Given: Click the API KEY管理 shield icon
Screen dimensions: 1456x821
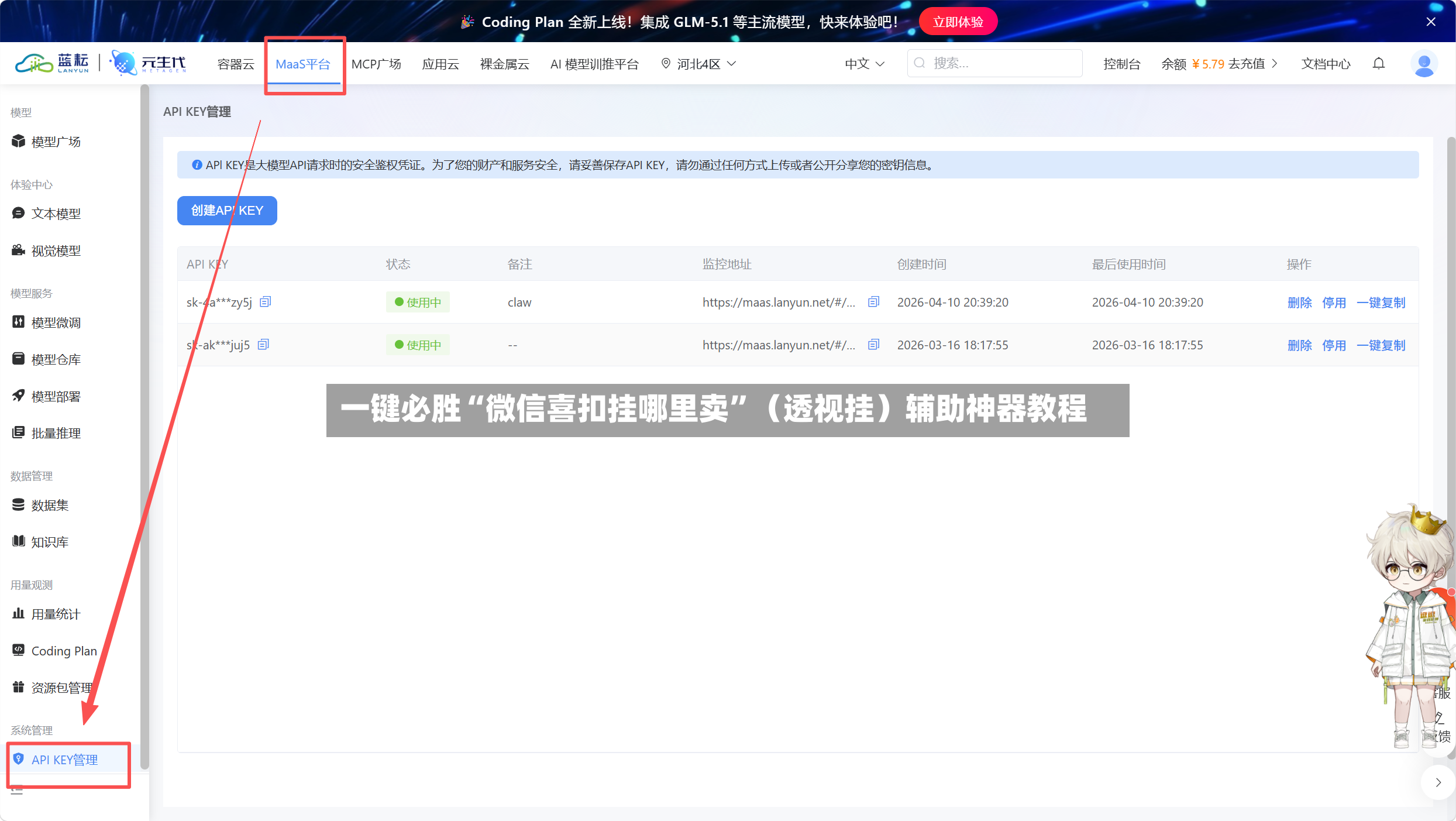Looking at the screenshot, I should 19,759.
